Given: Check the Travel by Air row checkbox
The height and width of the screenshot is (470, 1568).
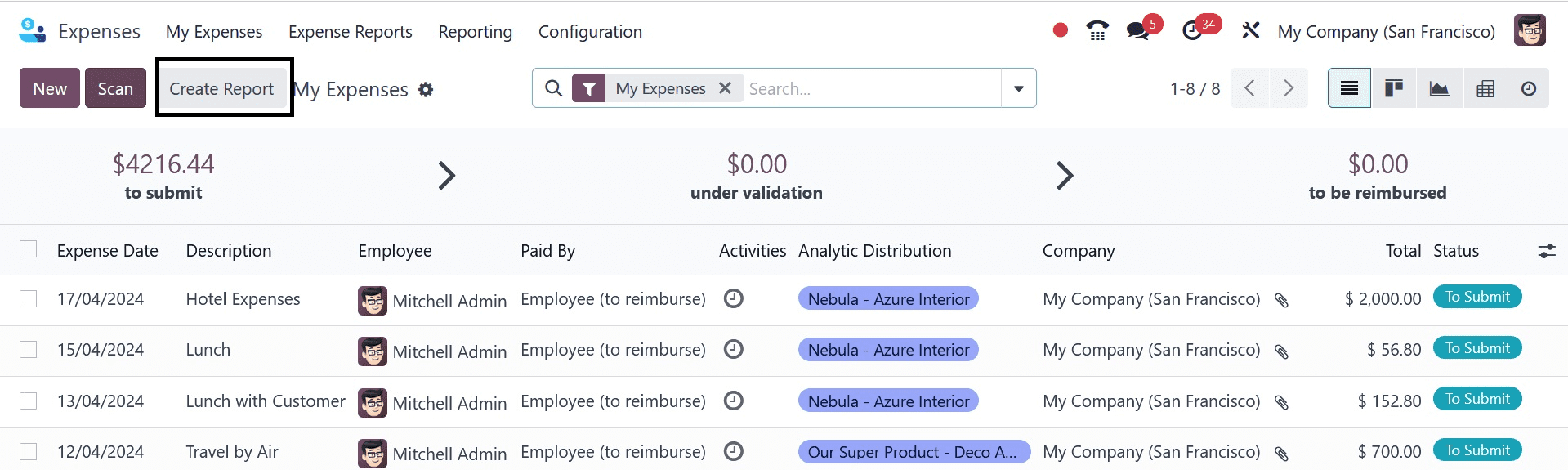Looking at the screenshot, I should 29,452.
